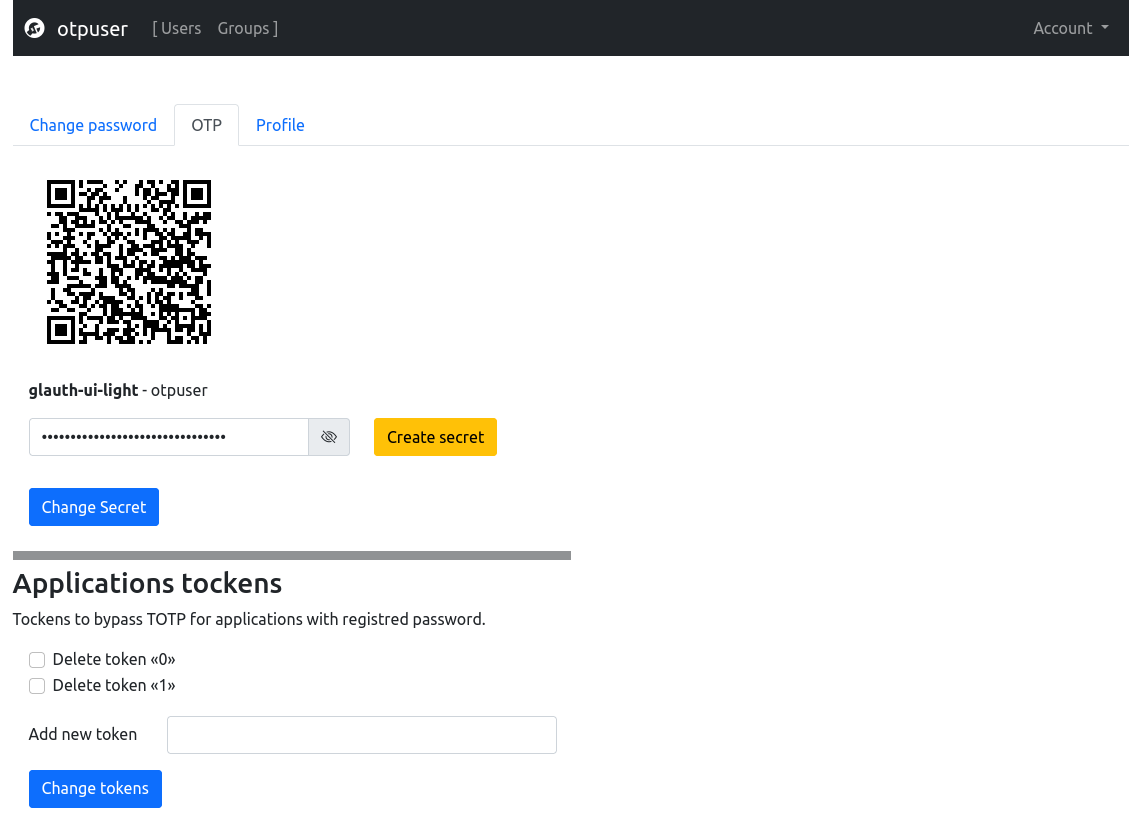
Task: Open the Account dropdown menu
Action: [1071, 29]
